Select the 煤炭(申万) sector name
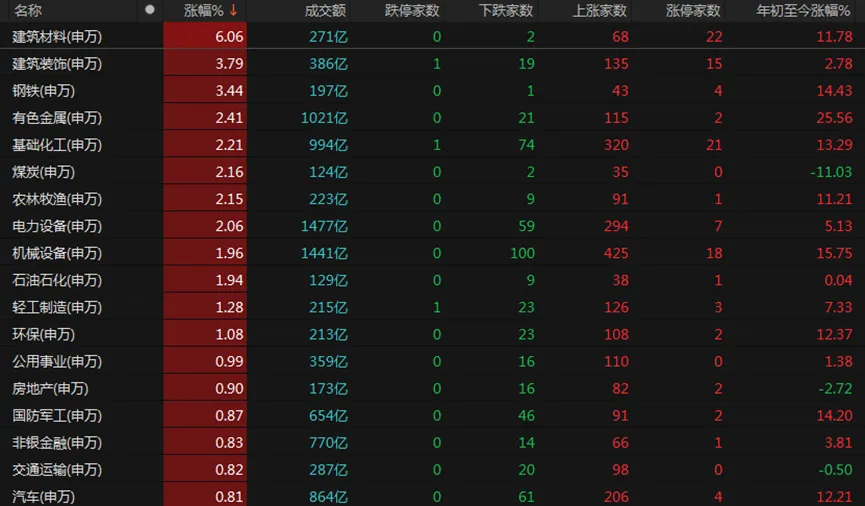 pyautogui.click(x=44, y=172)
